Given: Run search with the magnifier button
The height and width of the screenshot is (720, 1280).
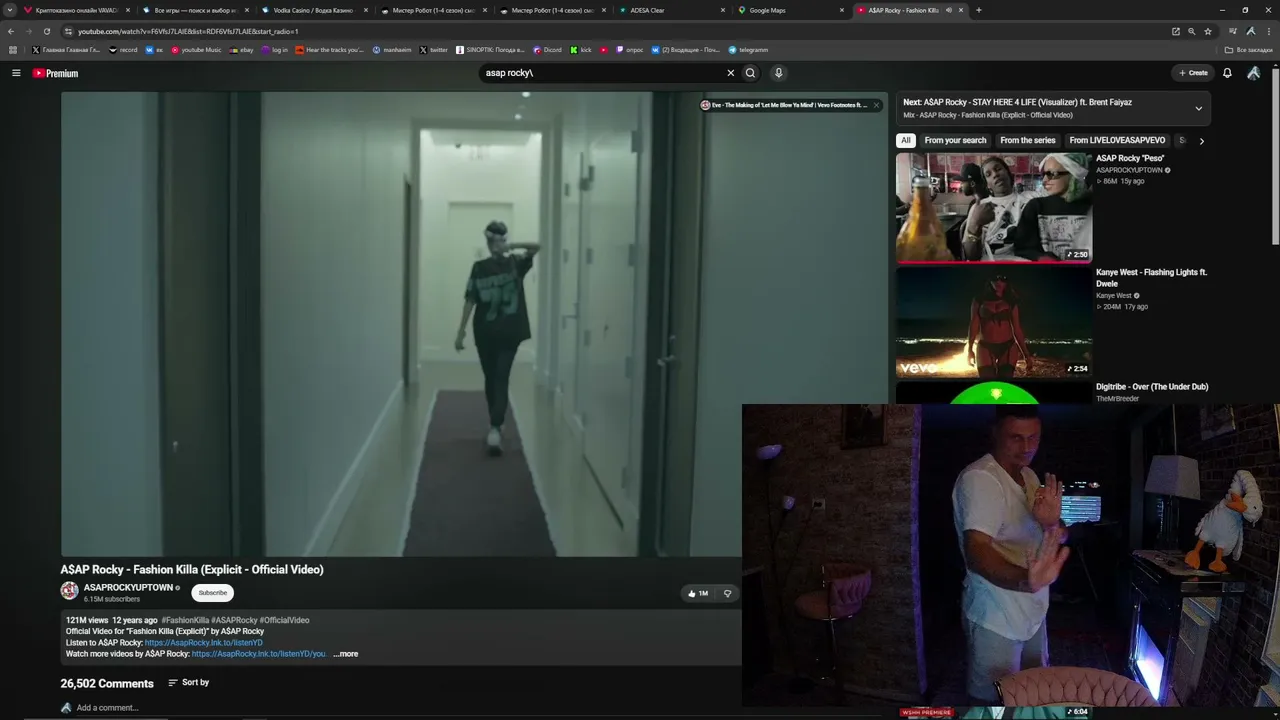Looking at the screenshot, I should [750, 73].
